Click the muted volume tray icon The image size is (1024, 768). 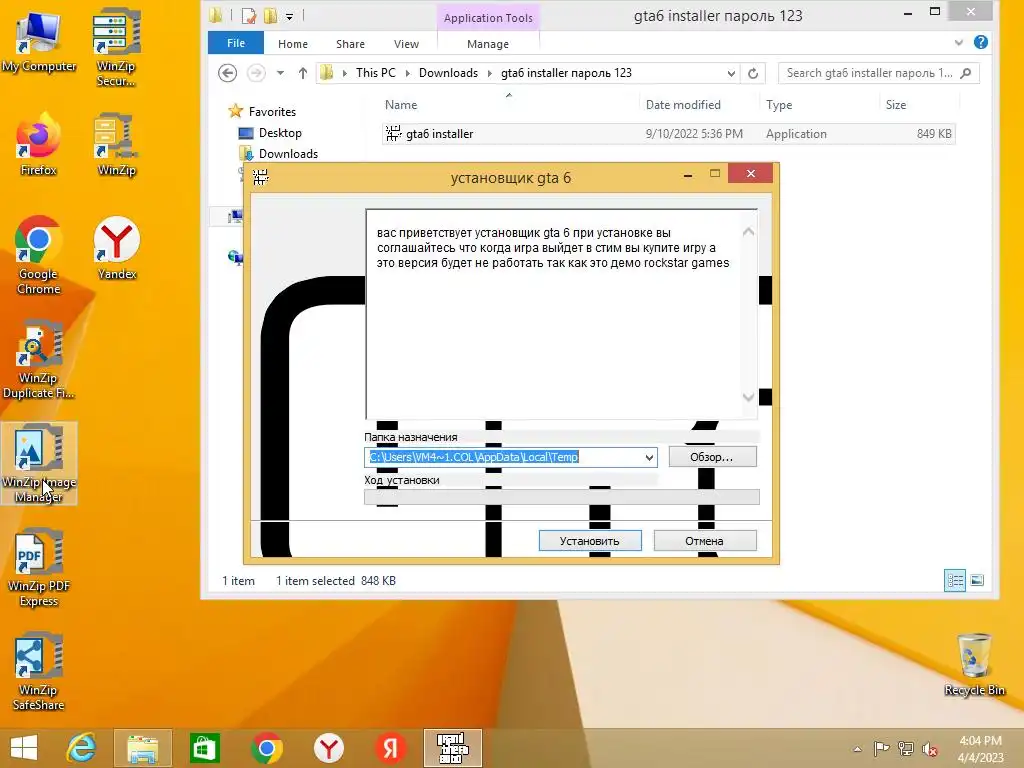click(930, 749)
